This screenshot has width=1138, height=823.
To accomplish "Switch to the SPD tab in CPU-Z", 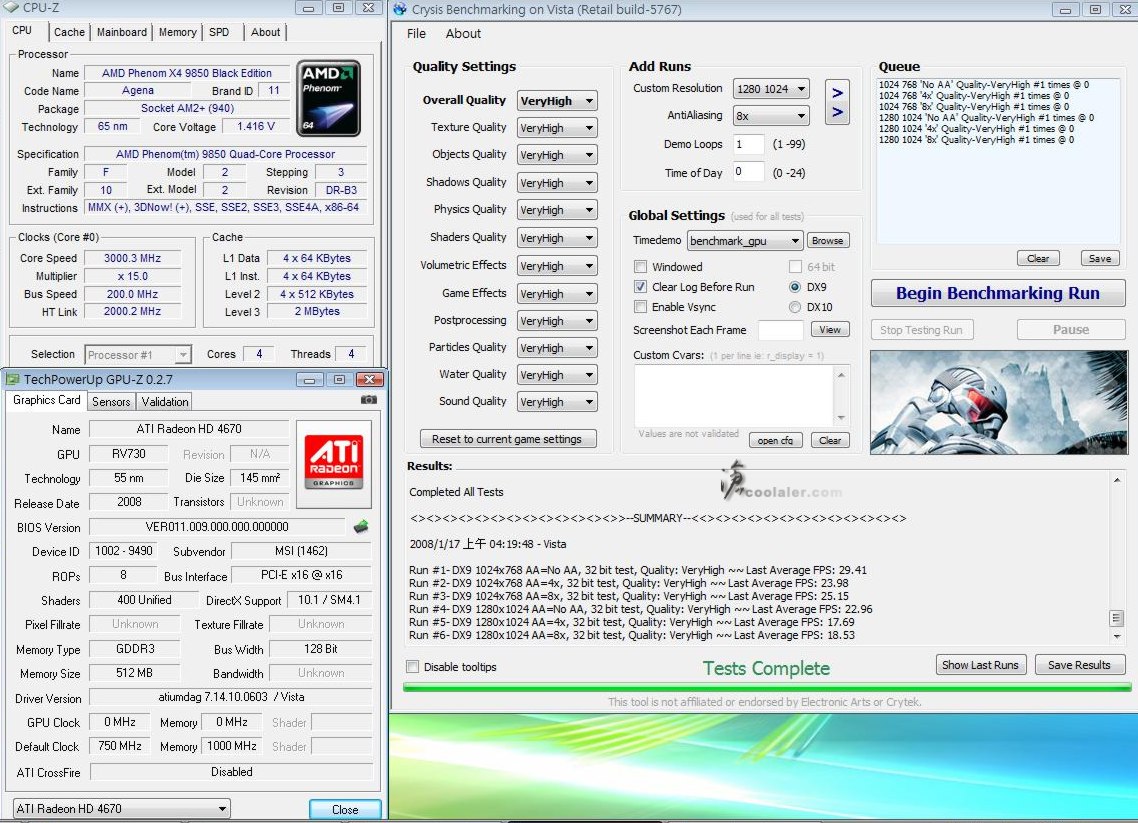I will click(x=219, y=32).
